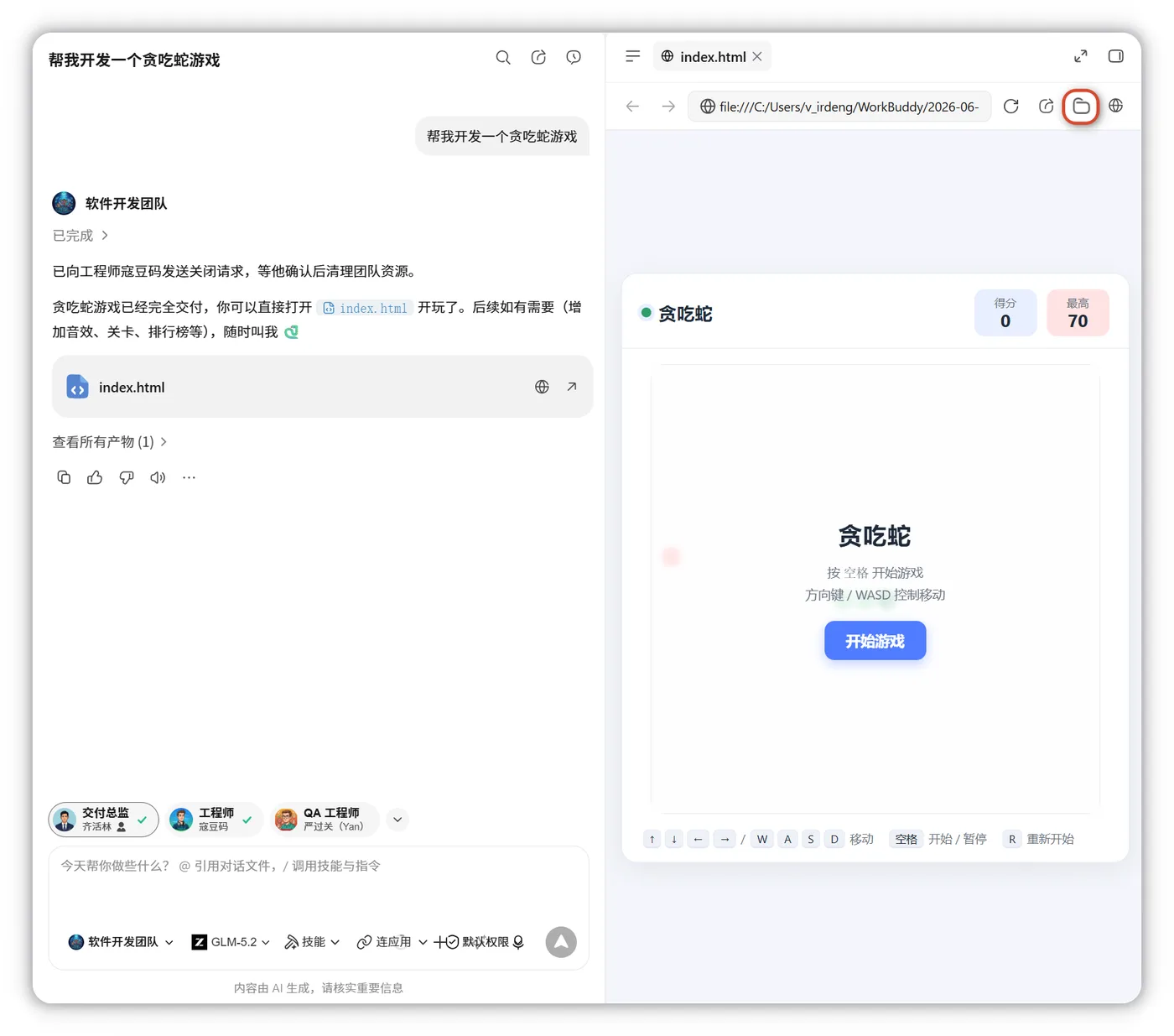Click the 得分 score box
This screenshot has width=1174, height=1036.
1005,313
